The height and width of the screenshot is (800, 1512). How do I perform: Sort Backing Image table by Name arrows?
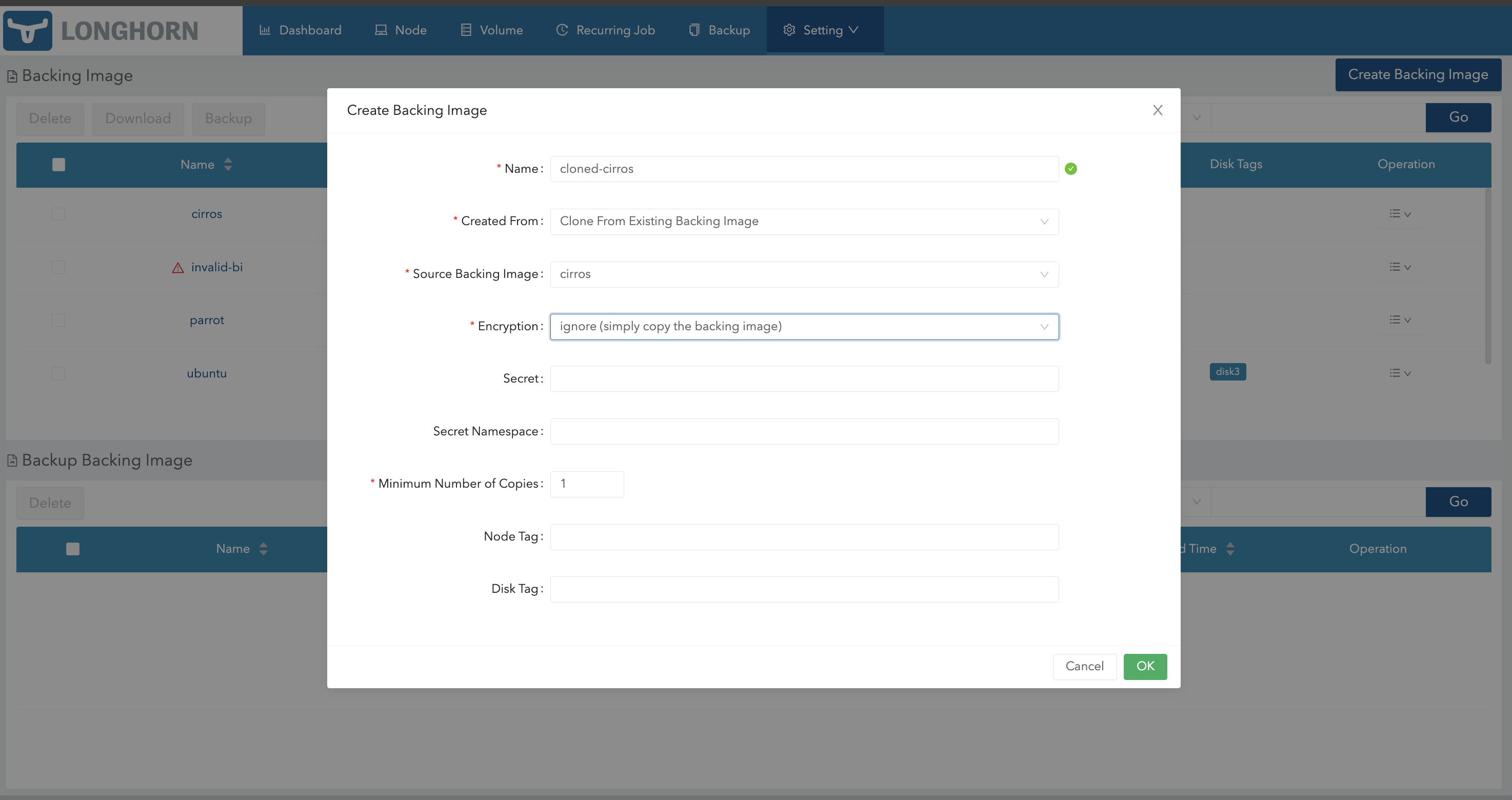[228, 165]
